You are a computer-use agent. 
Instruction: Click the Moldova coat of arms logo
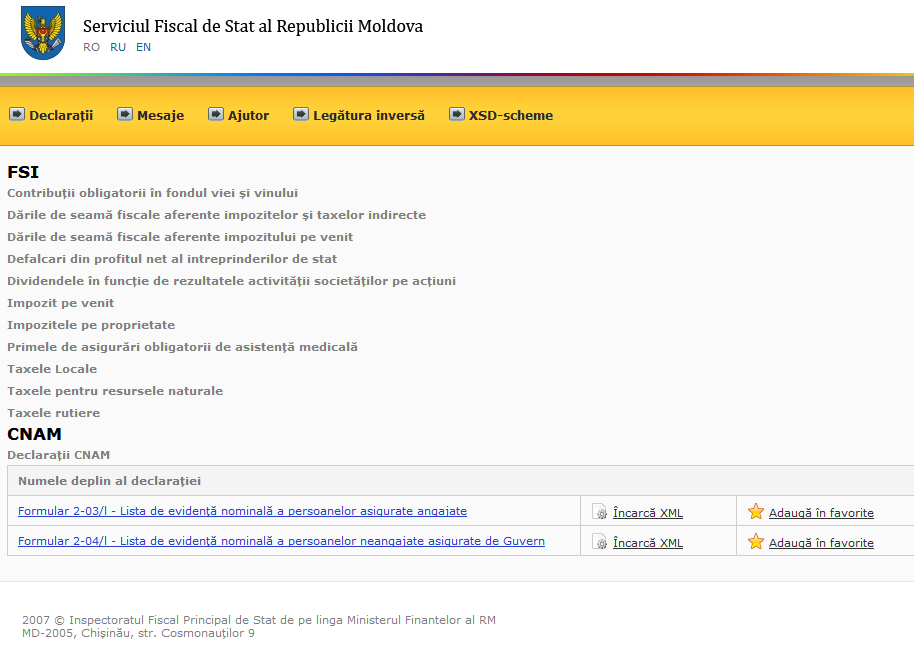[42, 33]
